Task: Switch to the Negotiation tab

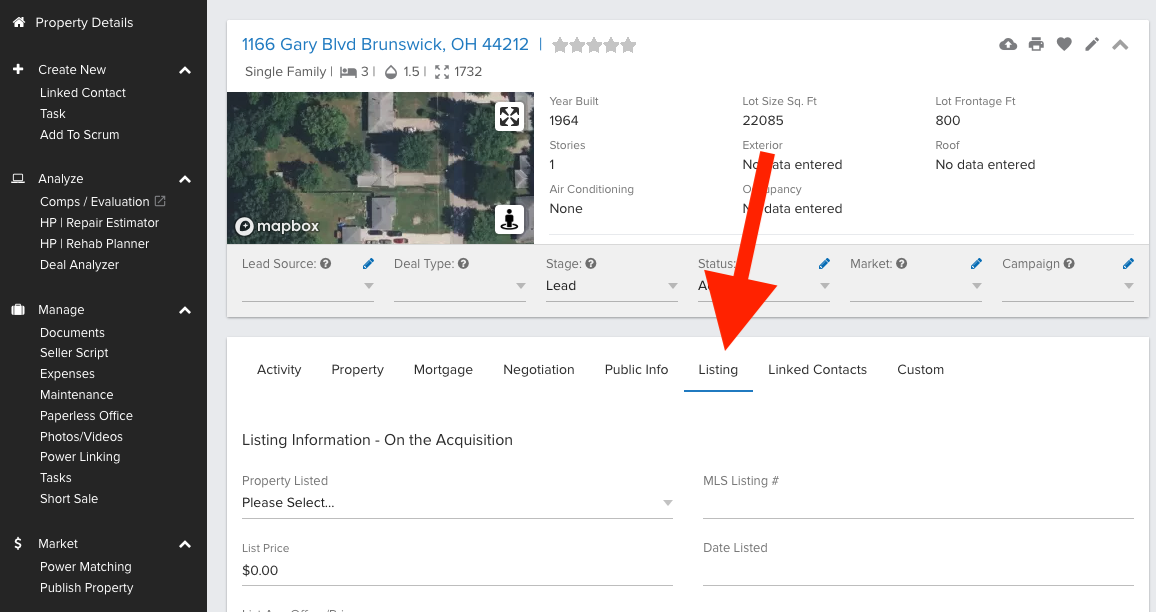Action: [539, 369]
